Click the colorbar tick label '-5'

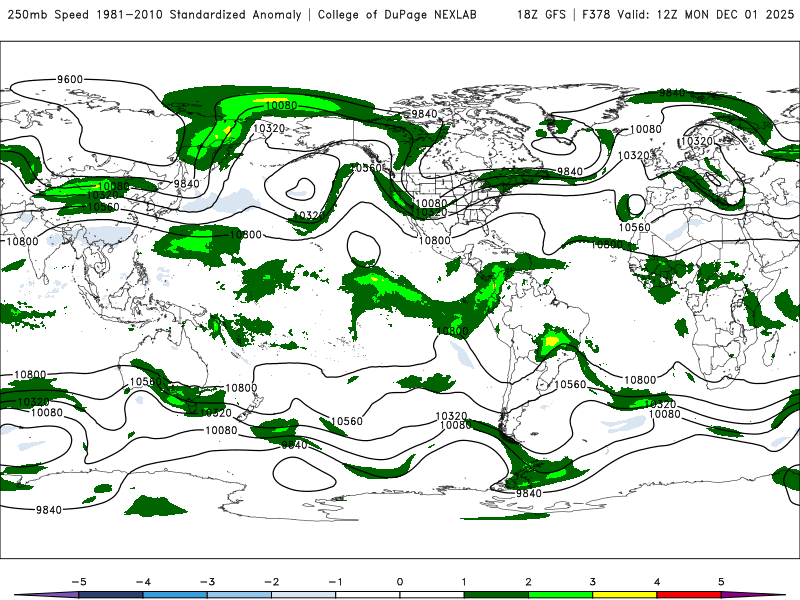click(x=79, y=582)
